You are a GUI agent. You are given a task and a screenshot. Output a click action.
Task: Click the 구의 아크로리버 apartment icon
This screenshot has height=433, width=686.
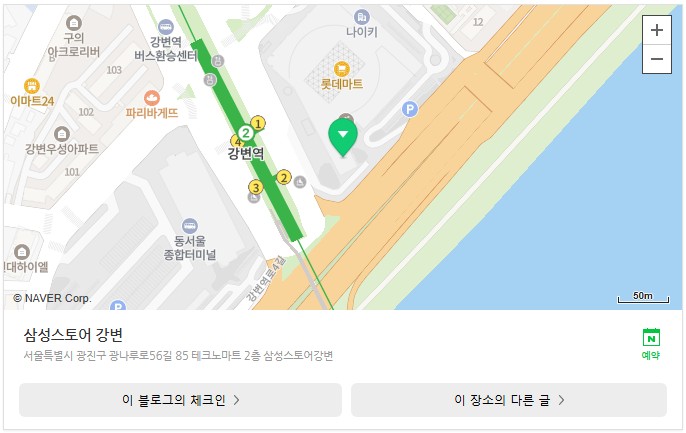point(73,22)
